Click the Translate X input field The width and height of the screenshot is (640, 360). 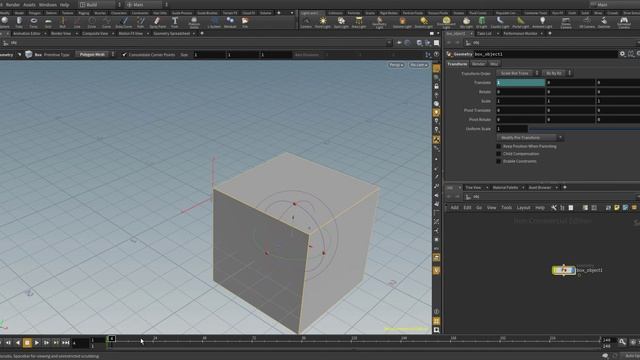click(x=520, y=82)
